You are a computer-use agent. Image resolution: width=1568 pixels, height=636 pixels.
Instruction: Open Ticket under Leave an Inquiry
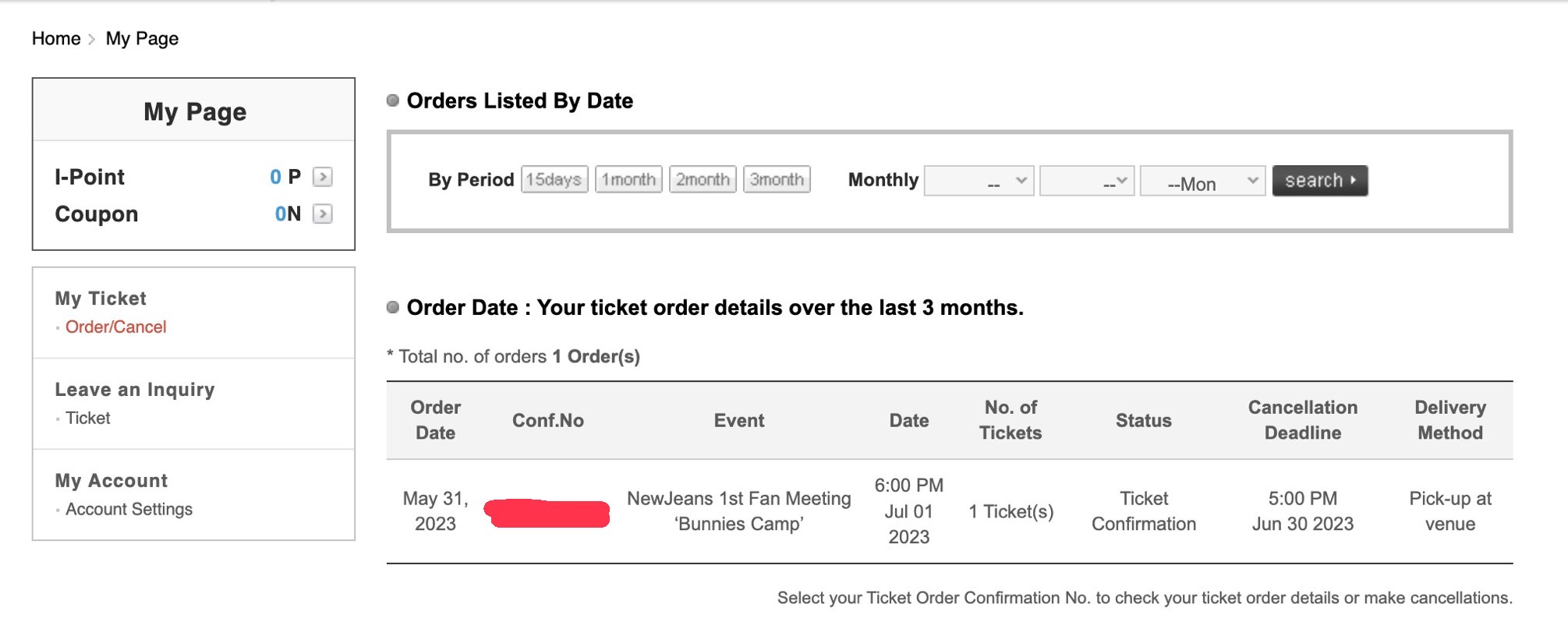click(x=88, y=419)
